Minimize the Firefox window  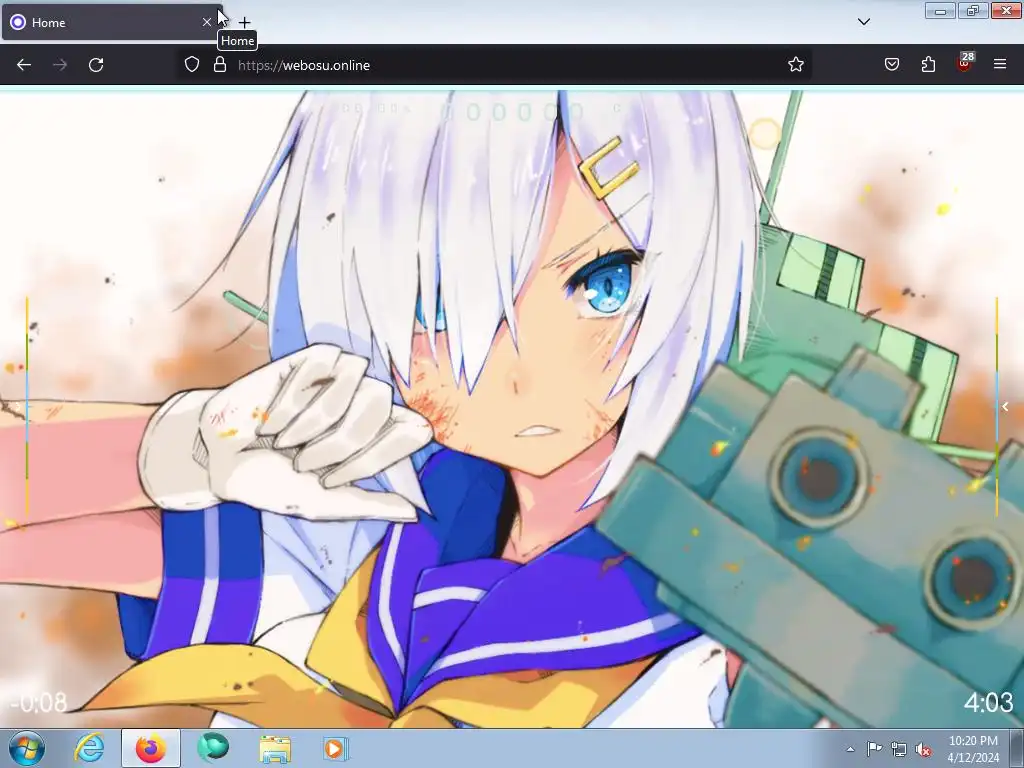coord(940,10)
